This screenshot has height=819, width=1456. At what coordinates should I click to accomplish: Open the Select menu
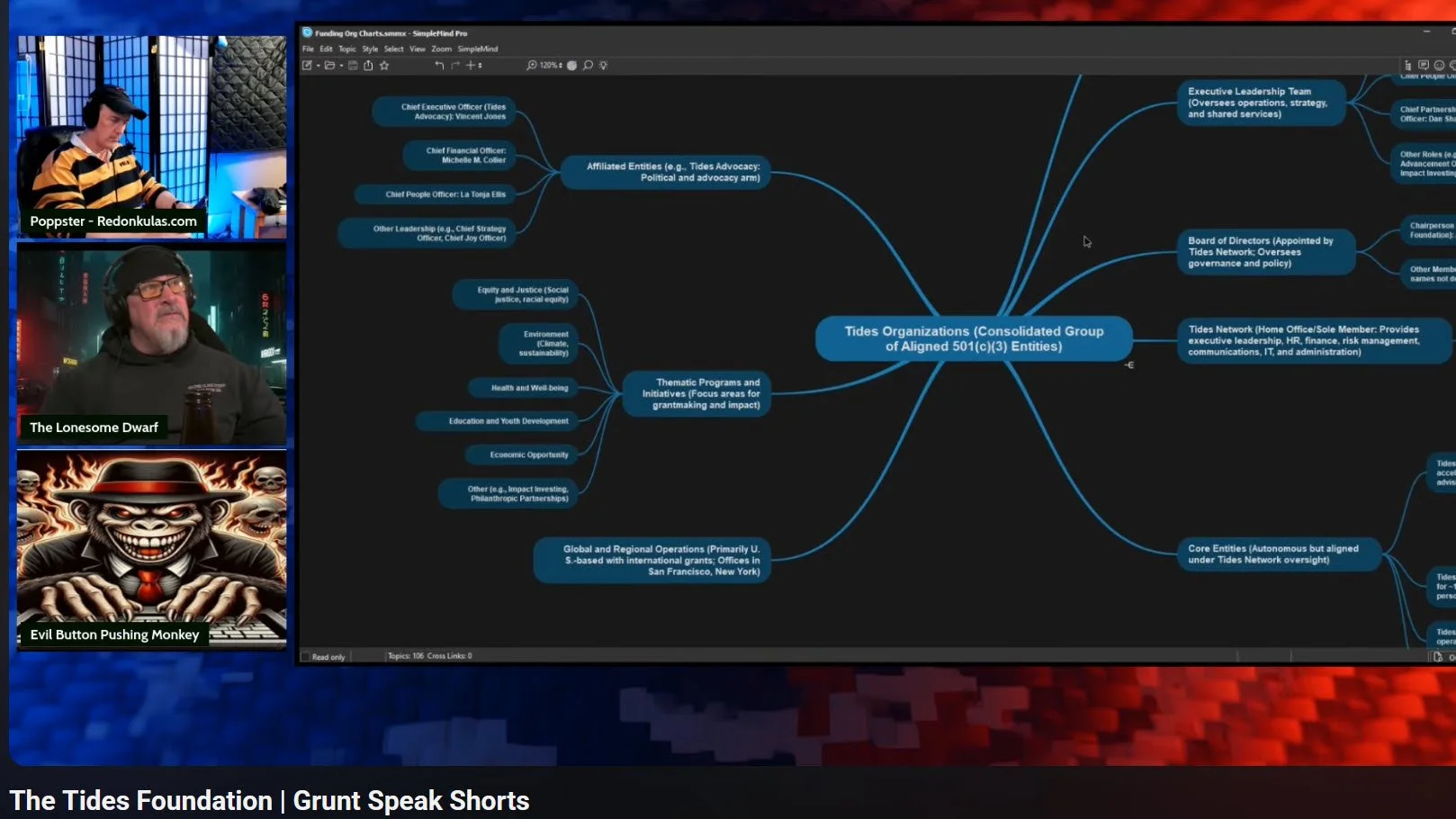[393, 49]
